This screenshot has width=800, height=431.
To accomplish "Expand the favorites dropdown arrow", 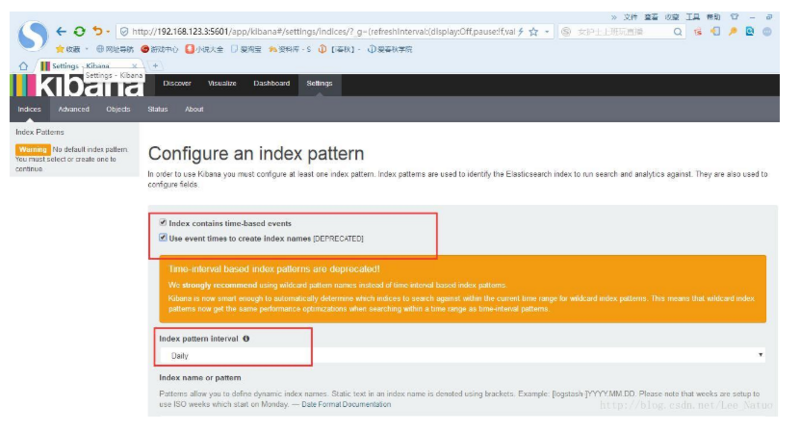I will pos(87,49).
